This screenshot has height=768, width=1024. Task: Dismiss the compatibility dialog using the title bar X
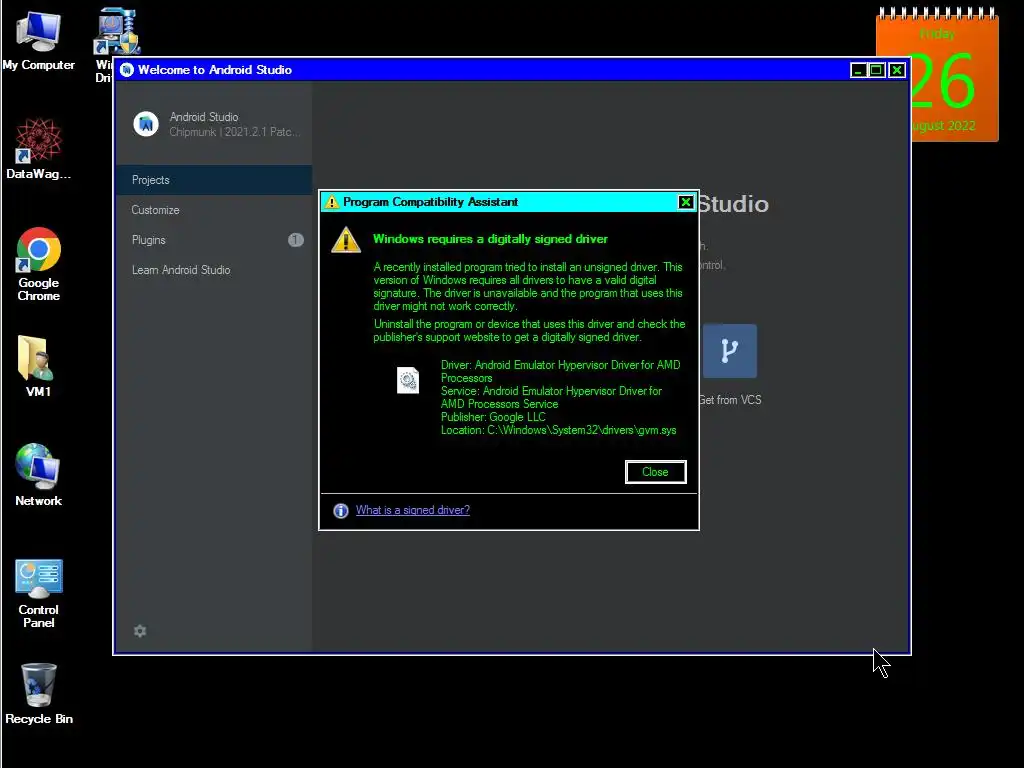pos(686,202)
